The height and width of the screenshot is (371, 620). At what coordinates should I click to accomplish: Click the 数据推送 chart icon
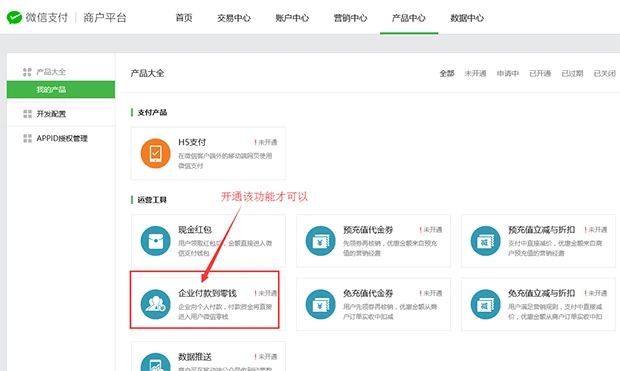click(x=155, y=362)
